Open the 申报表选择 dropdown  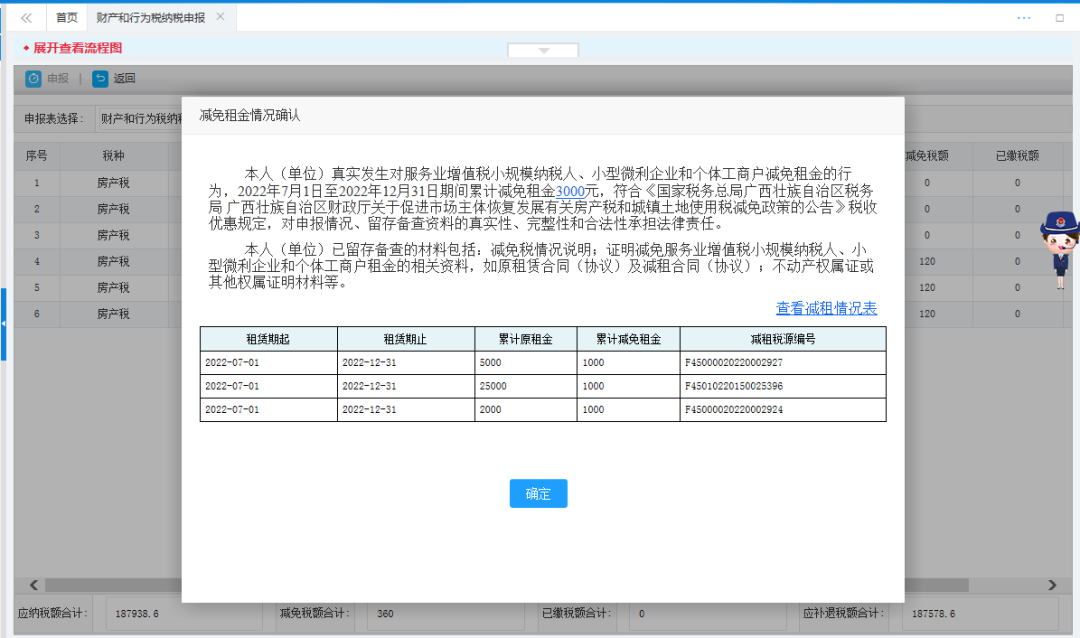(x=140, y=119)
